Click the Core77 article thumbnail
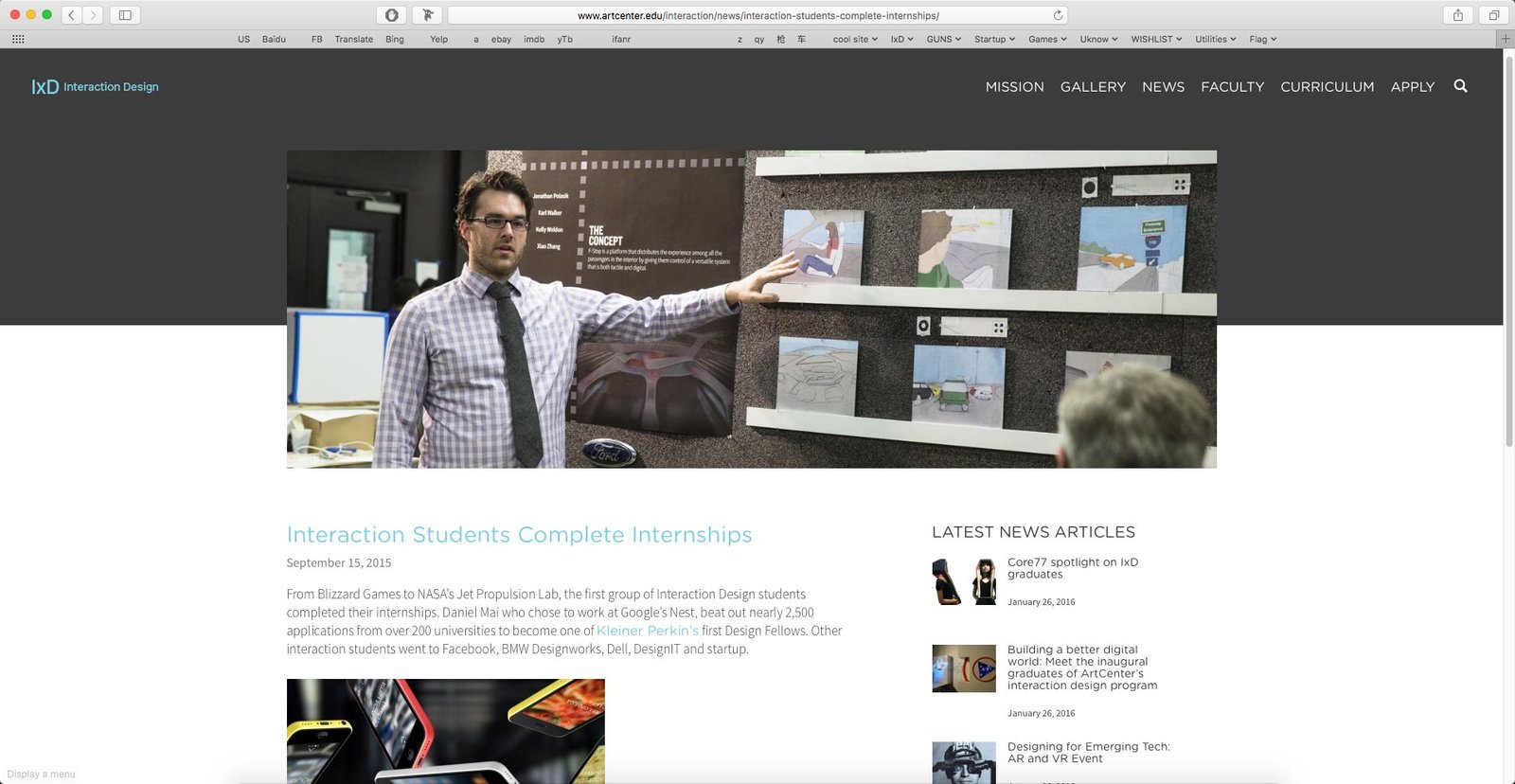The height and width of the screenshot is (784, 1515). coord(964,581)
